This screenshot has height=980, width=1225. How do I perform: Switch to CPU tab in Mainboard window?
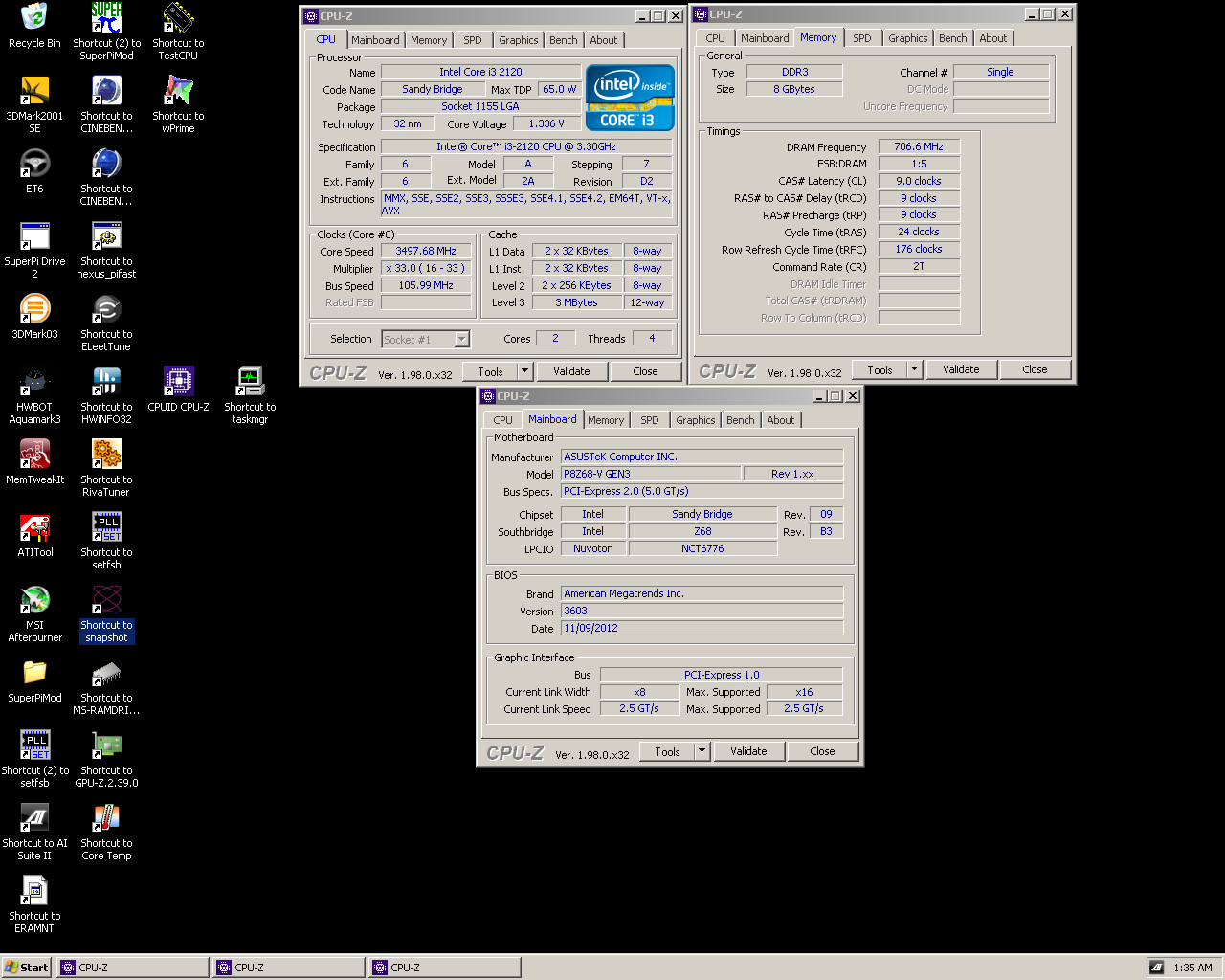pos(503,420)
